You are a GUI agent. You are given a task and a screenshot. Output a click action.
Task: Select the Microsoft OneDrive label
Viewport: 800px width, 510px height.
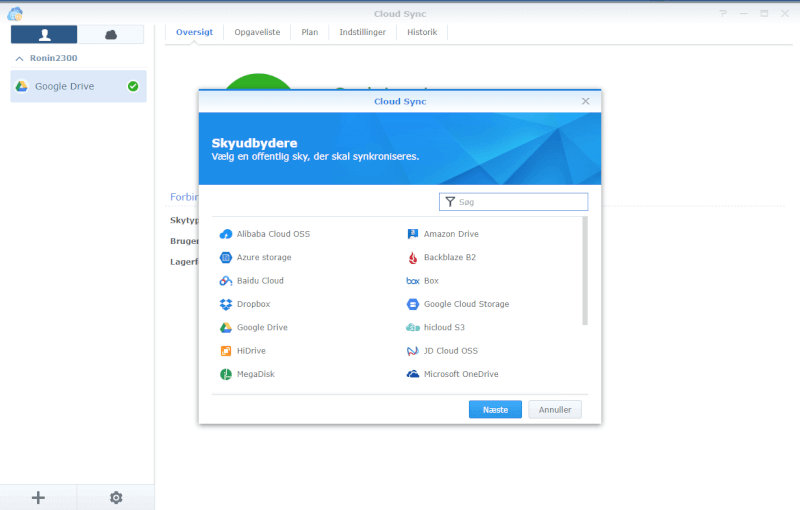(461, 374)
